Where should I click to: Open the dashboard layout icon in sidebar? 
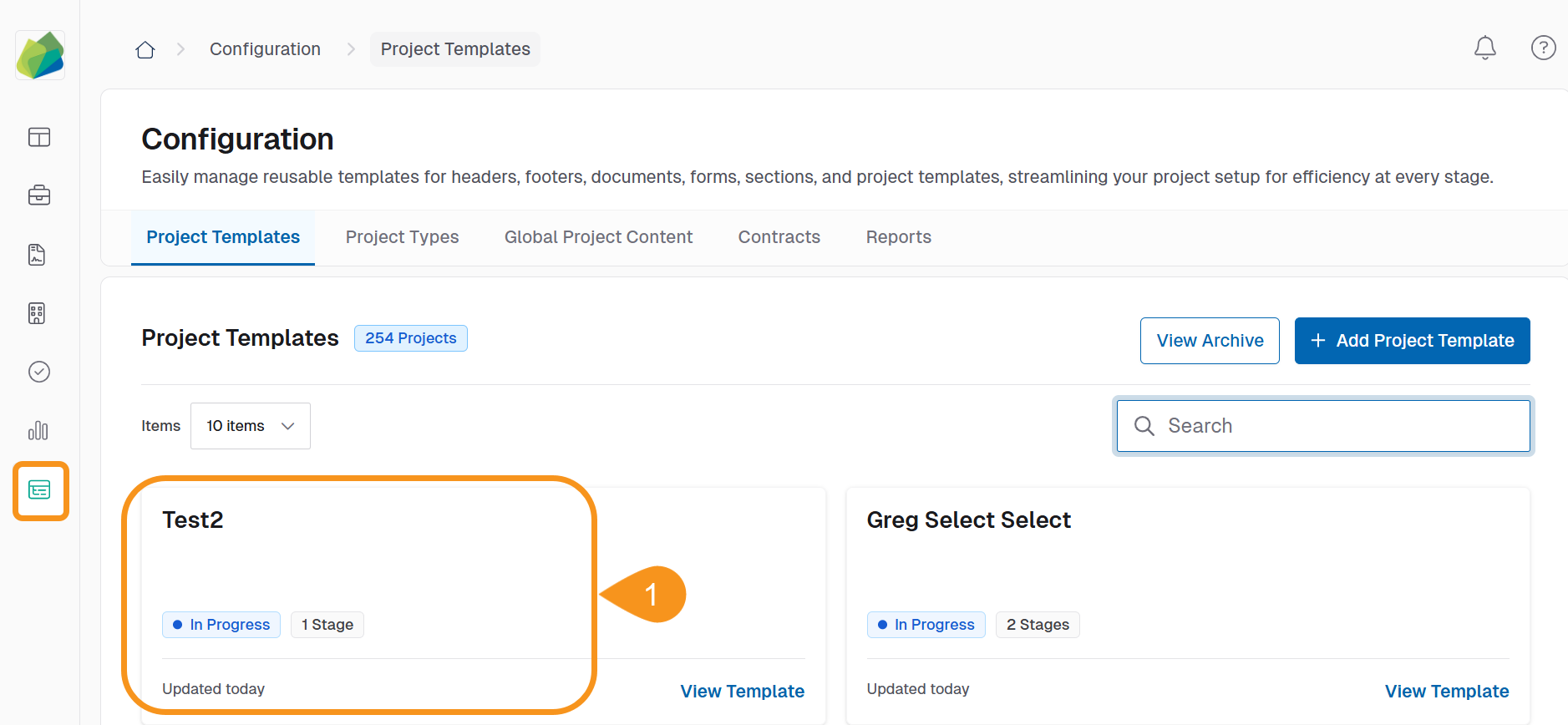tap(39, 137)
